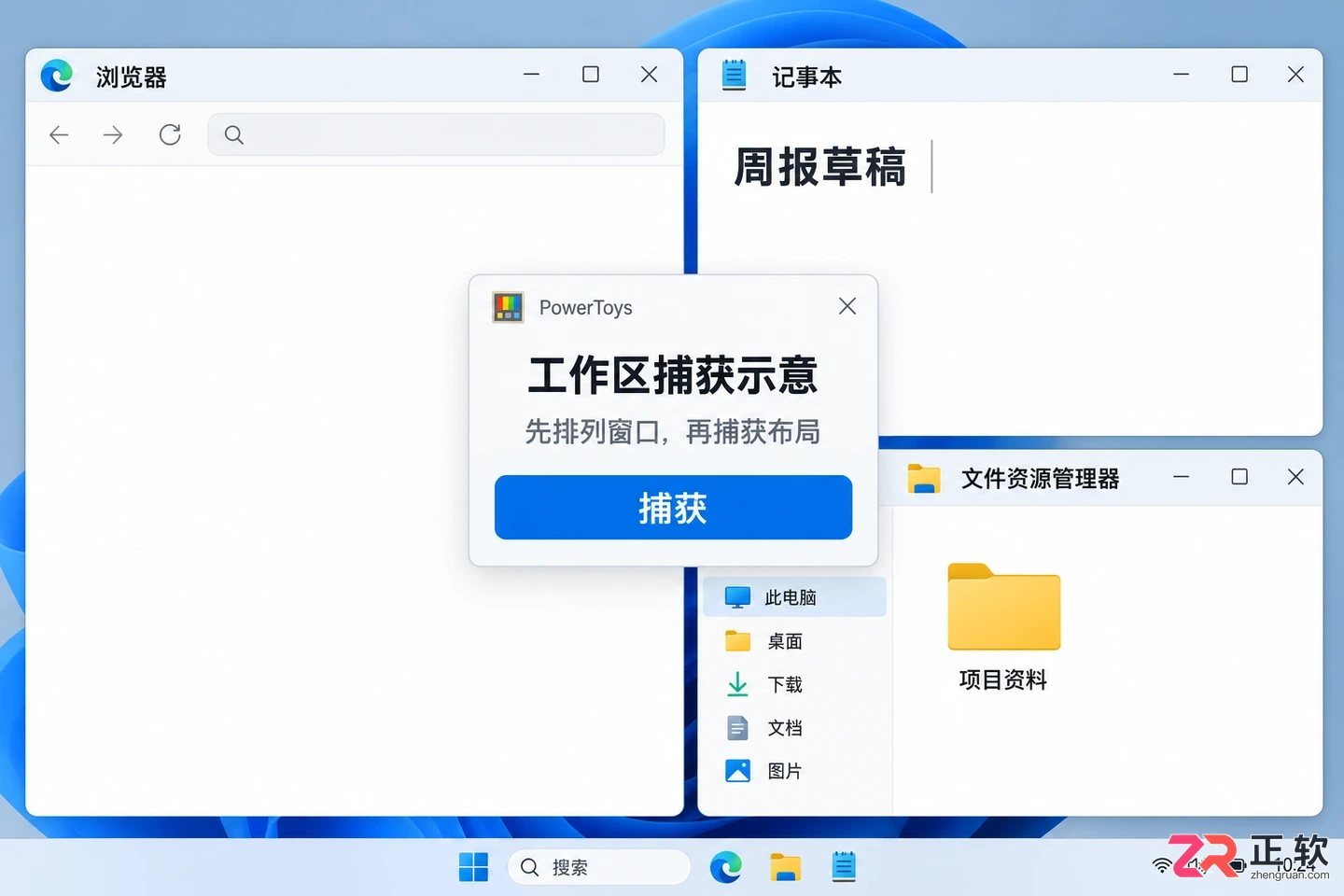Select 此电脑 in the sidebar
1344x896 pixels.
click(794, 597)
